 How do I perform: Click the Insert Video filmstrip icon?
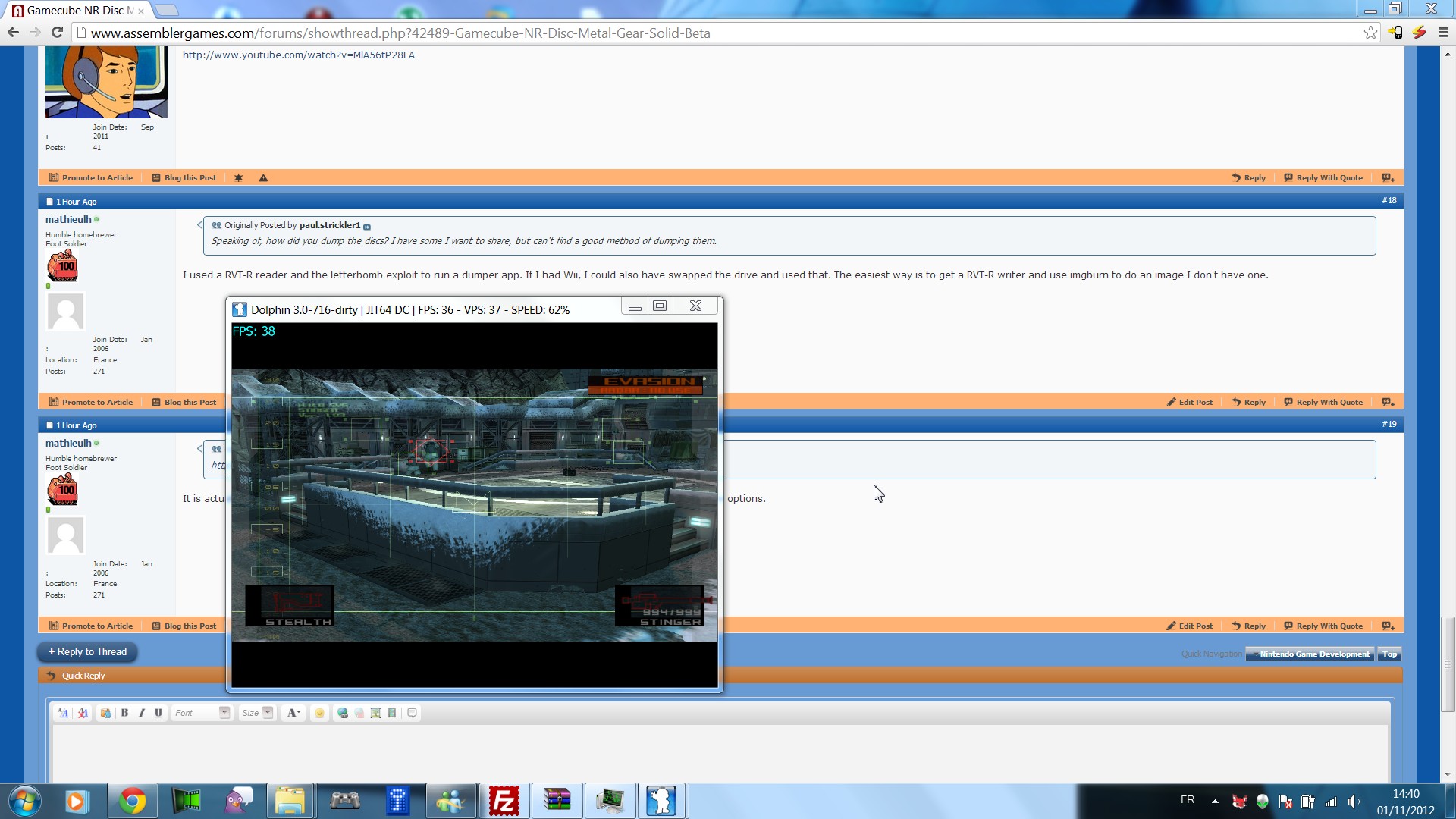(392, 713)
